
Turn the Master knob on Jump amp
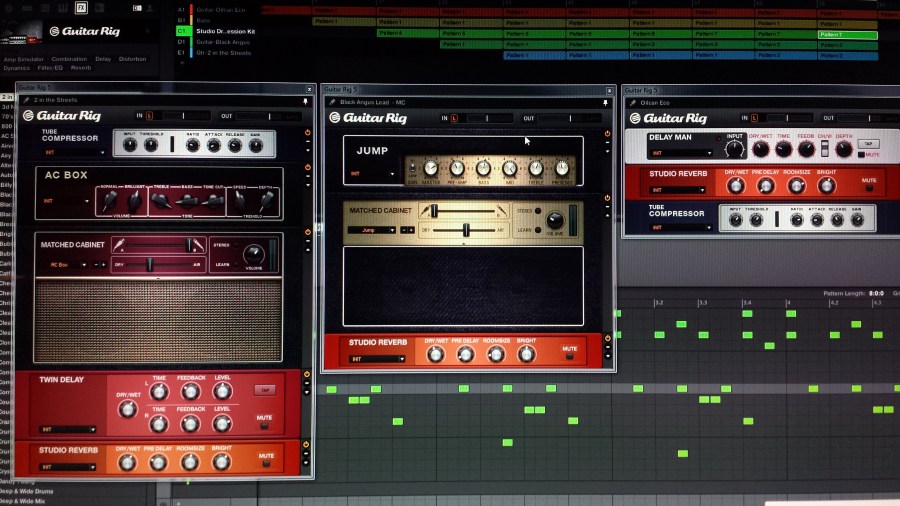coord(431,168)
